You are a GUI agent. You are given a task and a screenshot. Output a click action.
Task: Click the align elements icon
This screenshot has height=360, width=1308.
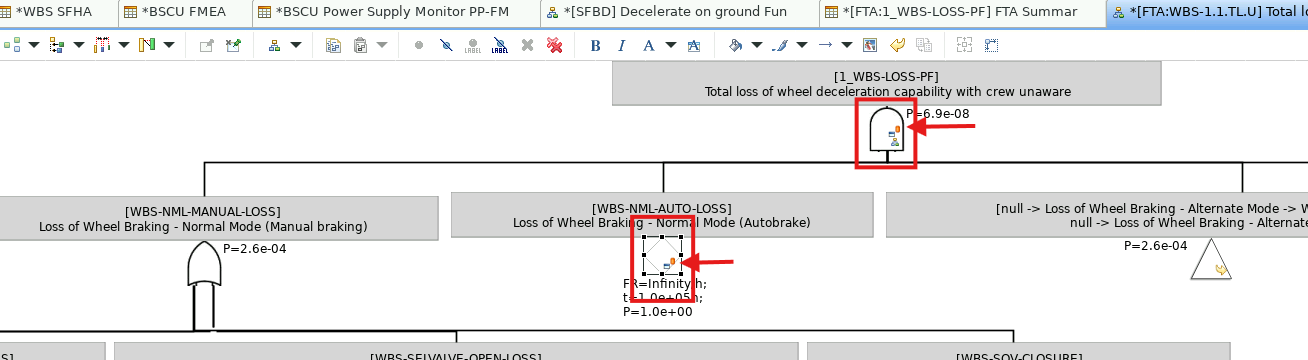pyautogui.click(x=147, y=45)
